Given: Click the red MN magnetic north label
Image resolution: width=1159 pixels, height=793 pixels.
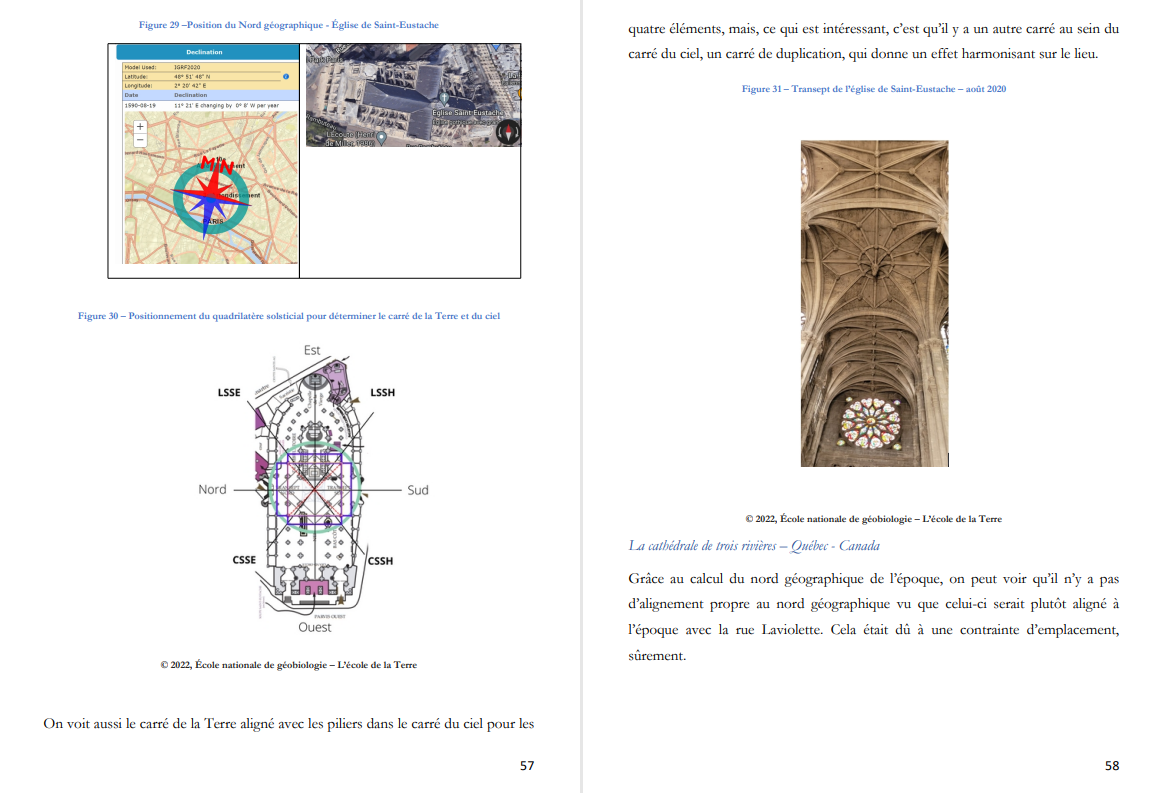Looking at the screenshot, I should click(x=216, y=164).
